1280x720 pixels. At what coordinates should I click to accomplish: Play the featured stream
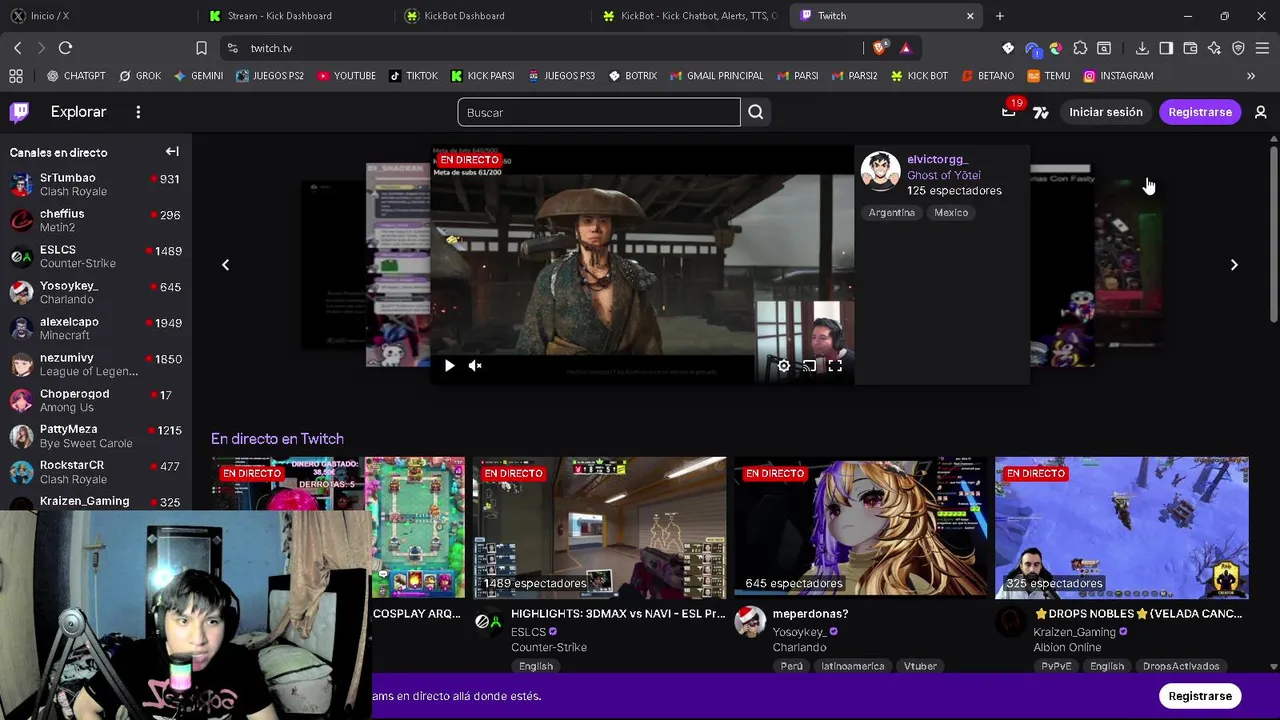[449, 366]
